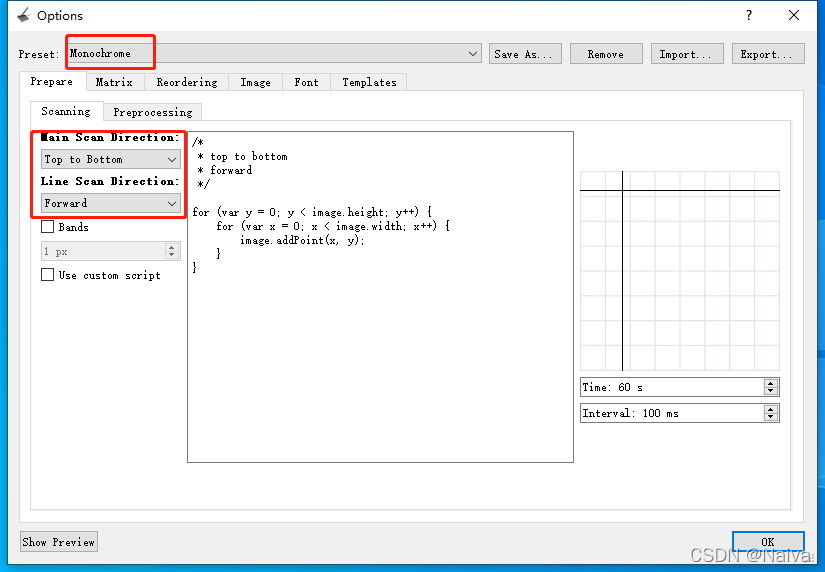
Task: Click the 'image.addPoint(x, y);' script line
Action: [302, 240]
